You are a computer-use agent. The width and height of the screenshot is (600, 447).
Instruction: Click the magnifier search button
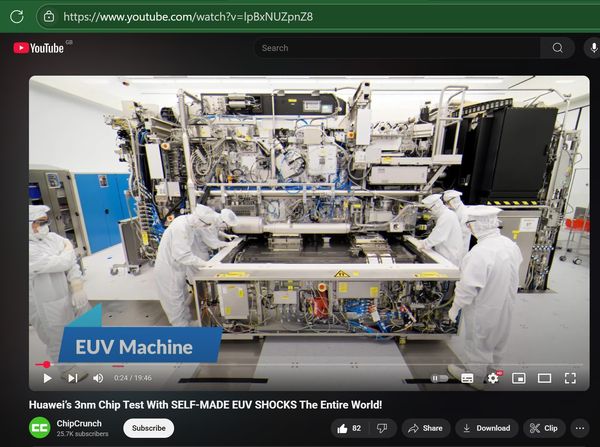tap(557, 48)
